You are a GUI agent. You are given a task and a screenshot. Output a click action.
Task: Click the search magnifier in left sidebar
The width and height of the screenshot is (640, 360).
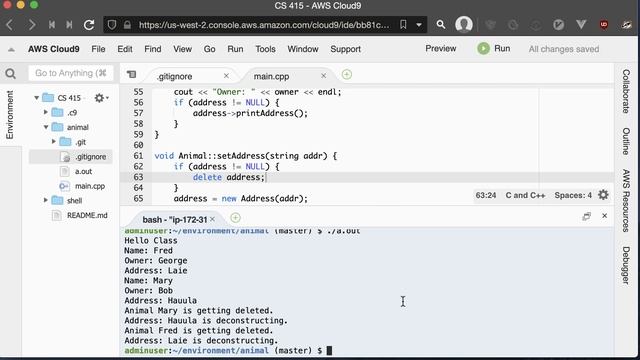[11, 73]
